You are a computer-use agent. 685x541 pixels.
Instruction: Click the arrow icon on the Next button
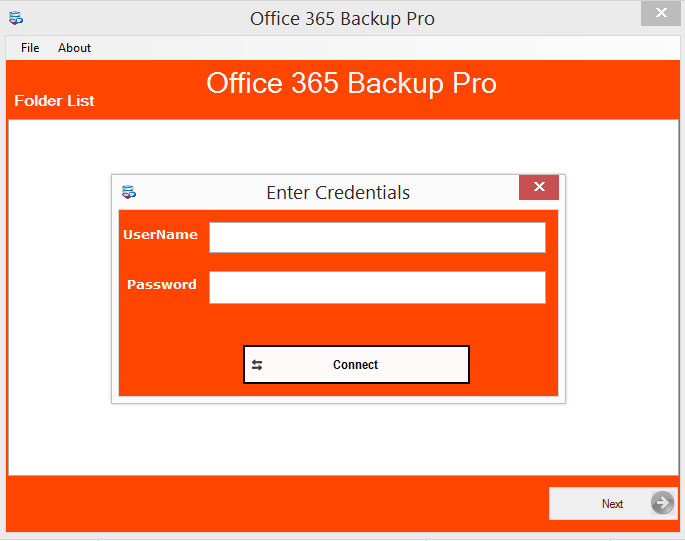point(662,503)
